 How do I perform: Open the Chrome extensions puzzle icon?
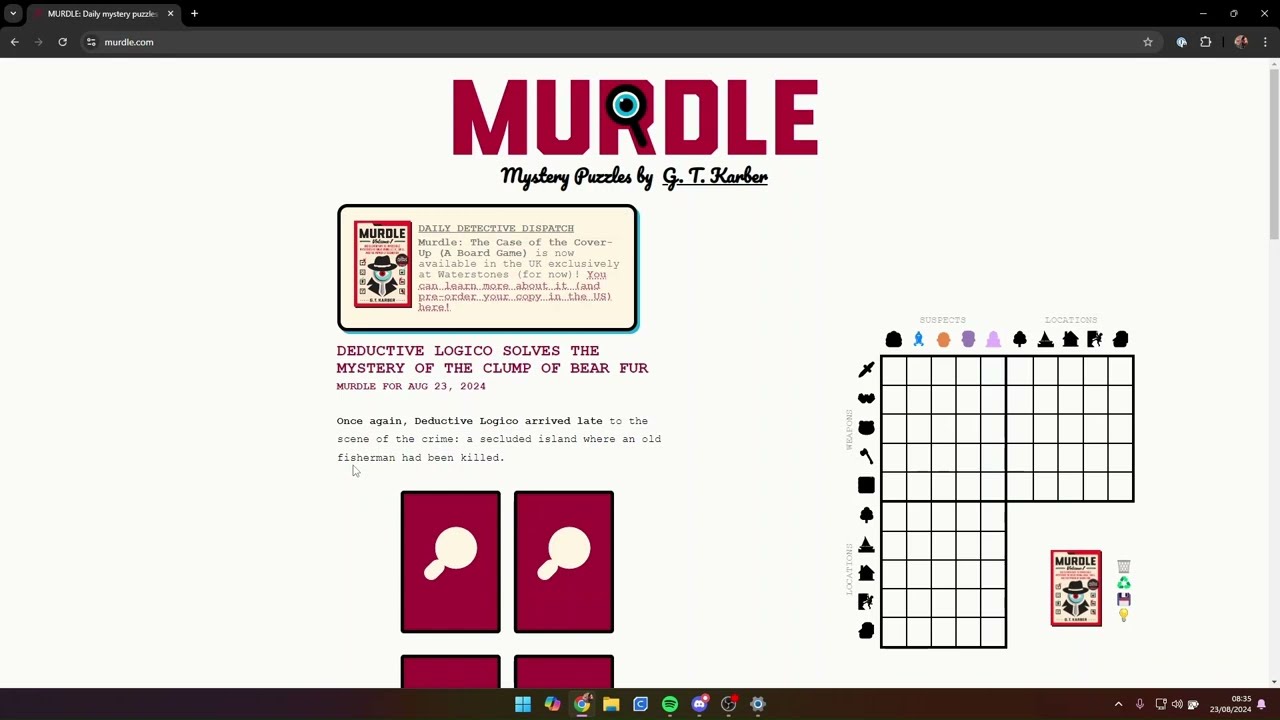click(1205, 42)
